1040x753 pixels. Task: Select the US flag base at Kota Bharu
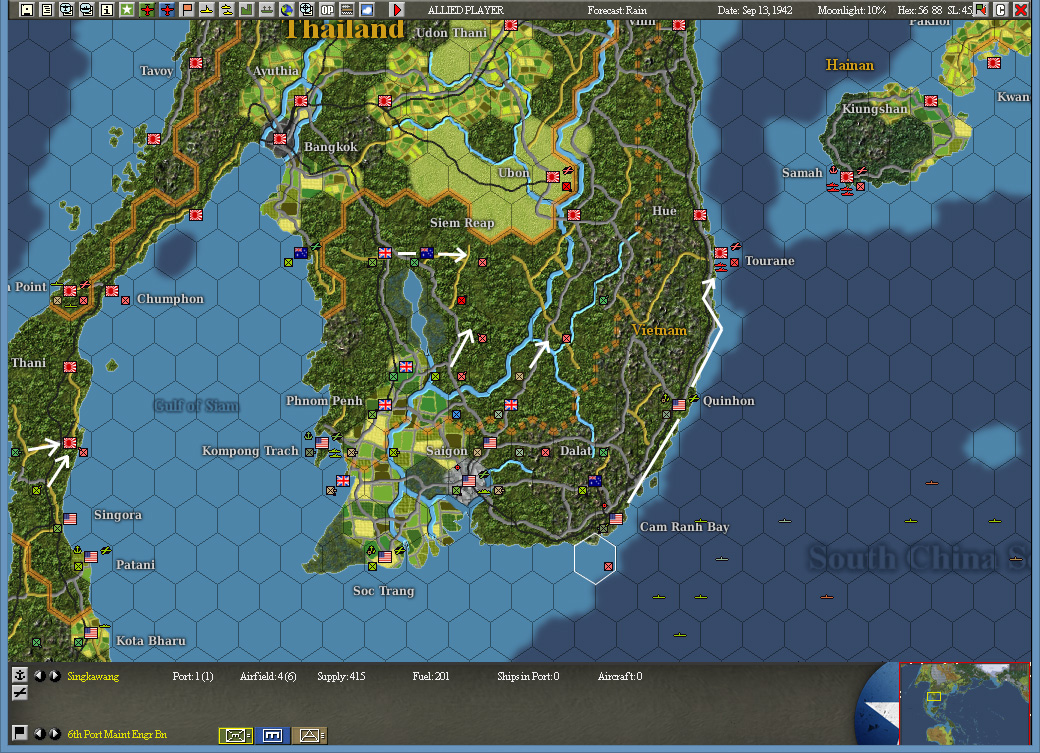coord(91,632)
